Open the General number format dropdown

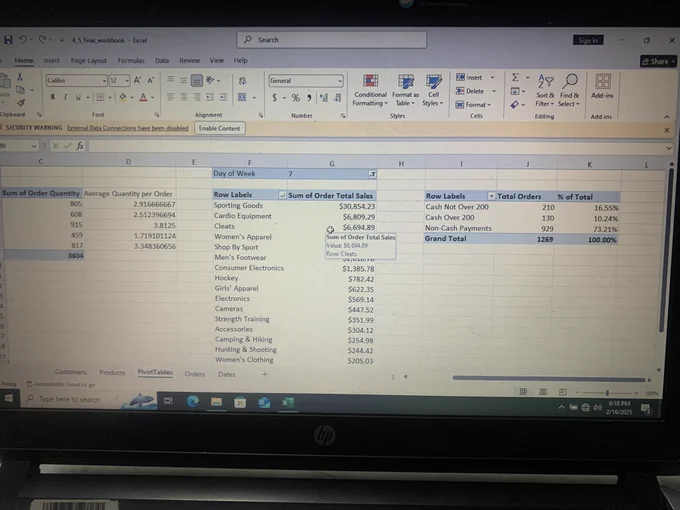(340, 81)
